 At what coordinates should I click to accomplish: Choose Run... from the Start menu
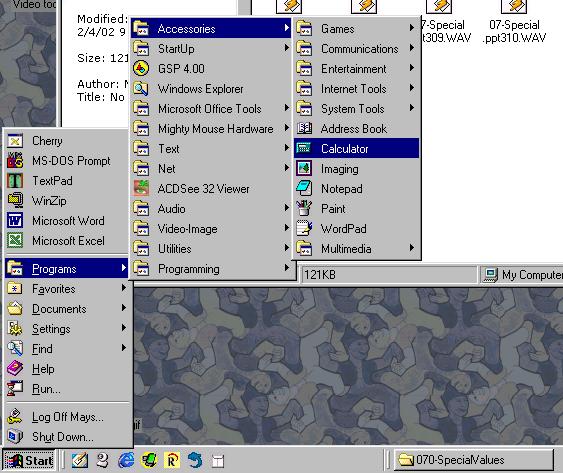67,389
